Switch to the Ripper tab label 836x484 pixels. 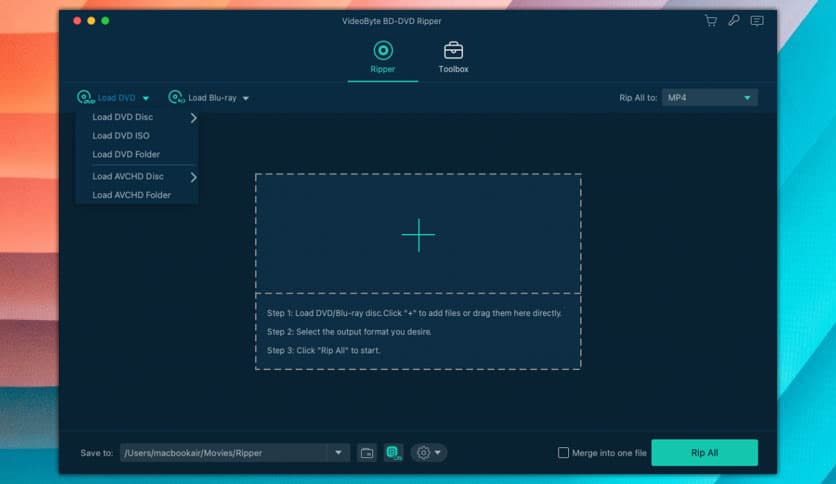coord(383,69)
